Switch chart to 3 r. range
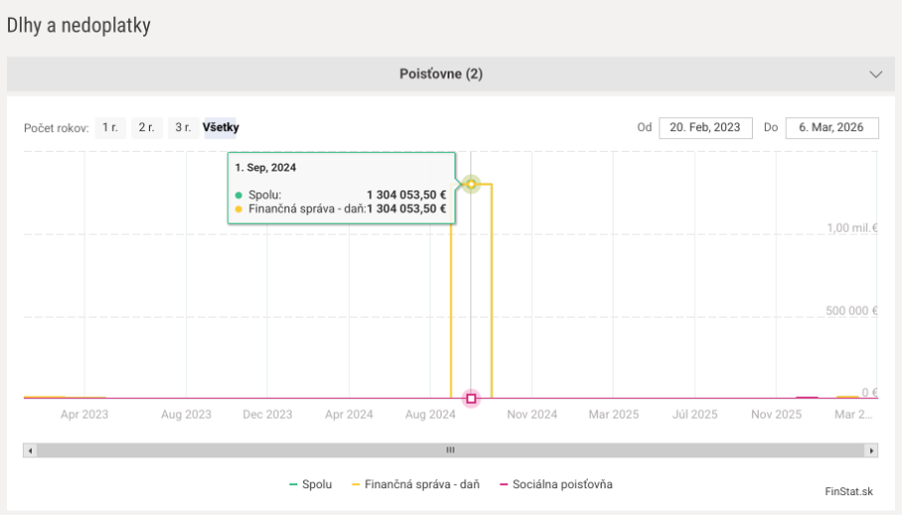Viewport: 904px width, 516px height. click(x=182, y=128)
